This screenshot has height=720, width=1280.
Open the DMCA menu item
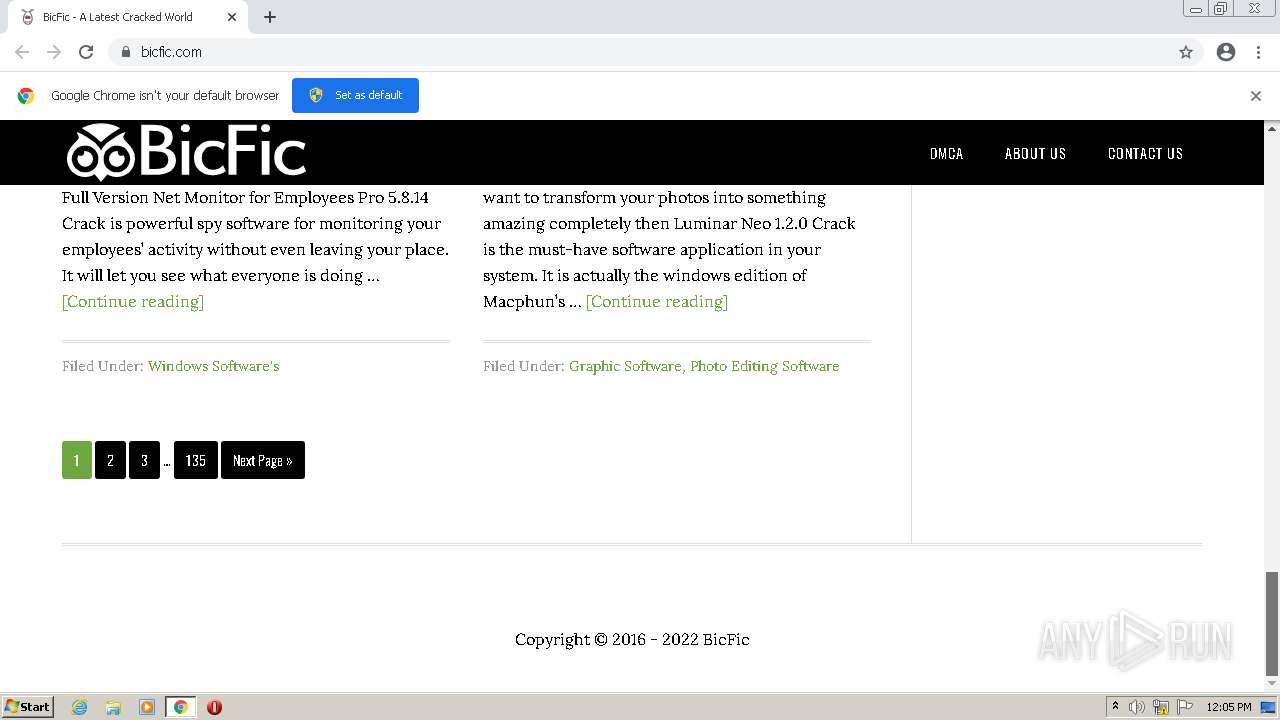pyautogui.click(x=946, y=153)
